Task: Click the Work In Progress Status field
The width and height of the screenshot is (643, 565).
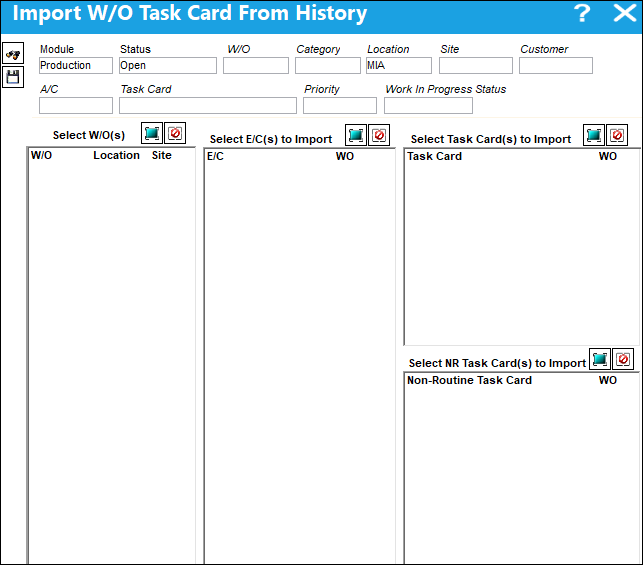Action: pyautogui.click(x=428, y=105)
